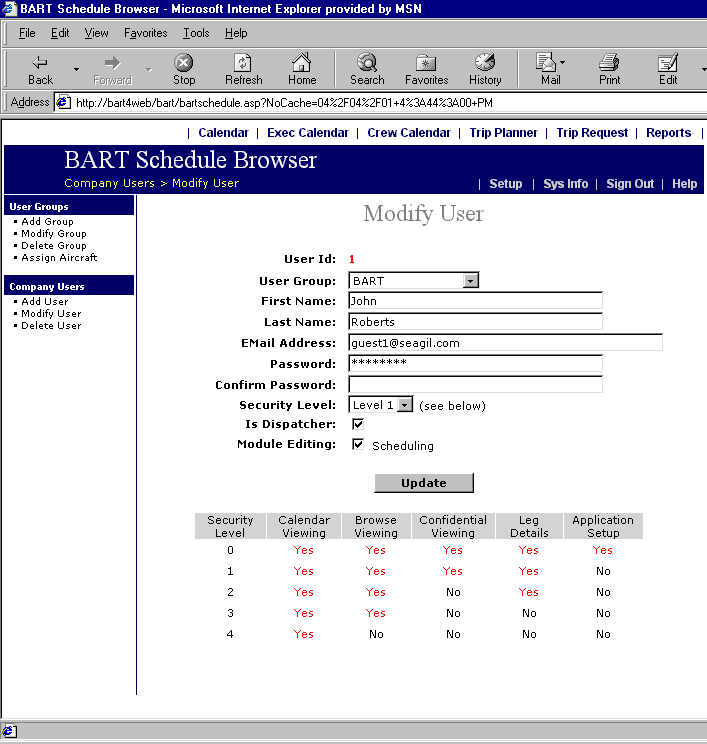Click the Mail toolbar icon
Viewport: 707px width, 744px height.
546,62
